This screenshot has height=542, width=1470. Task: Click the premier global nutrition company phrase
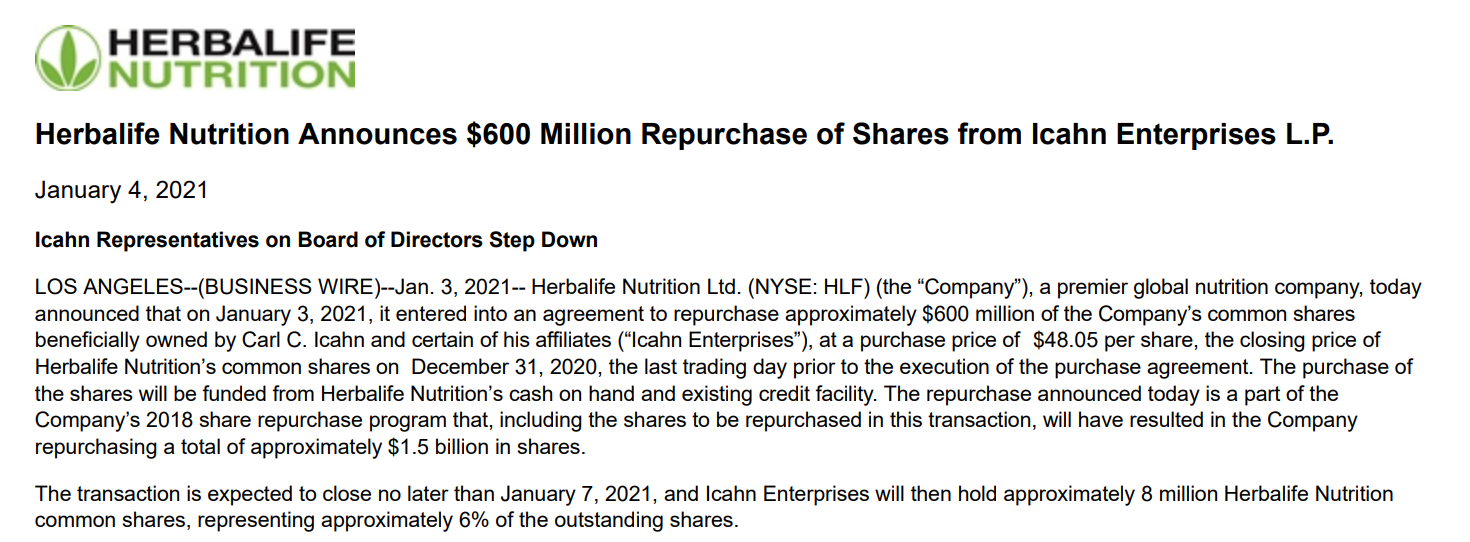coord(1173,287)
